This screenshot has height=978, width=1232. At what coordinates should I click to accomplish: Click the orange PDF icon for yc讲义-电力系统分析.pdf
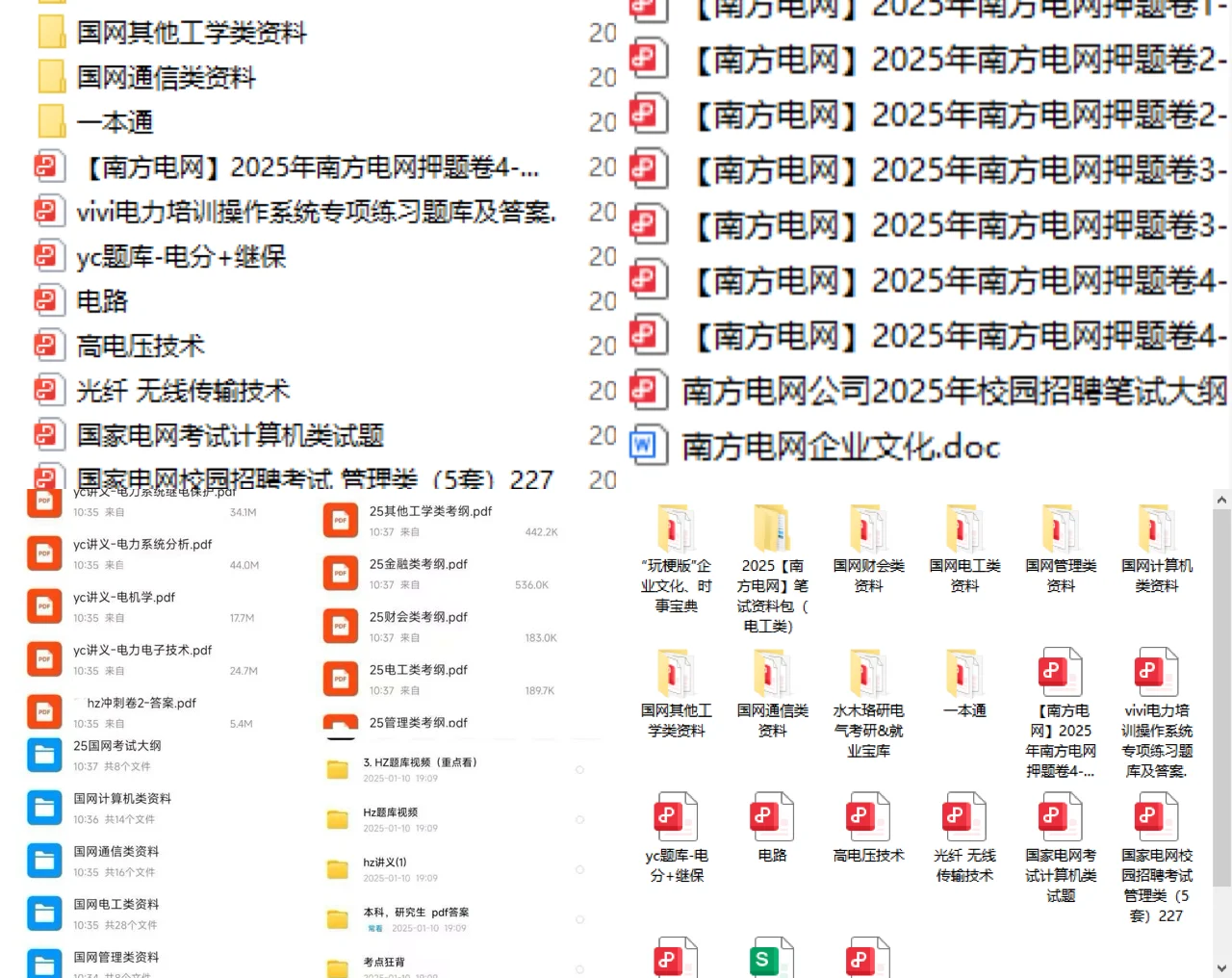point(44,553)
